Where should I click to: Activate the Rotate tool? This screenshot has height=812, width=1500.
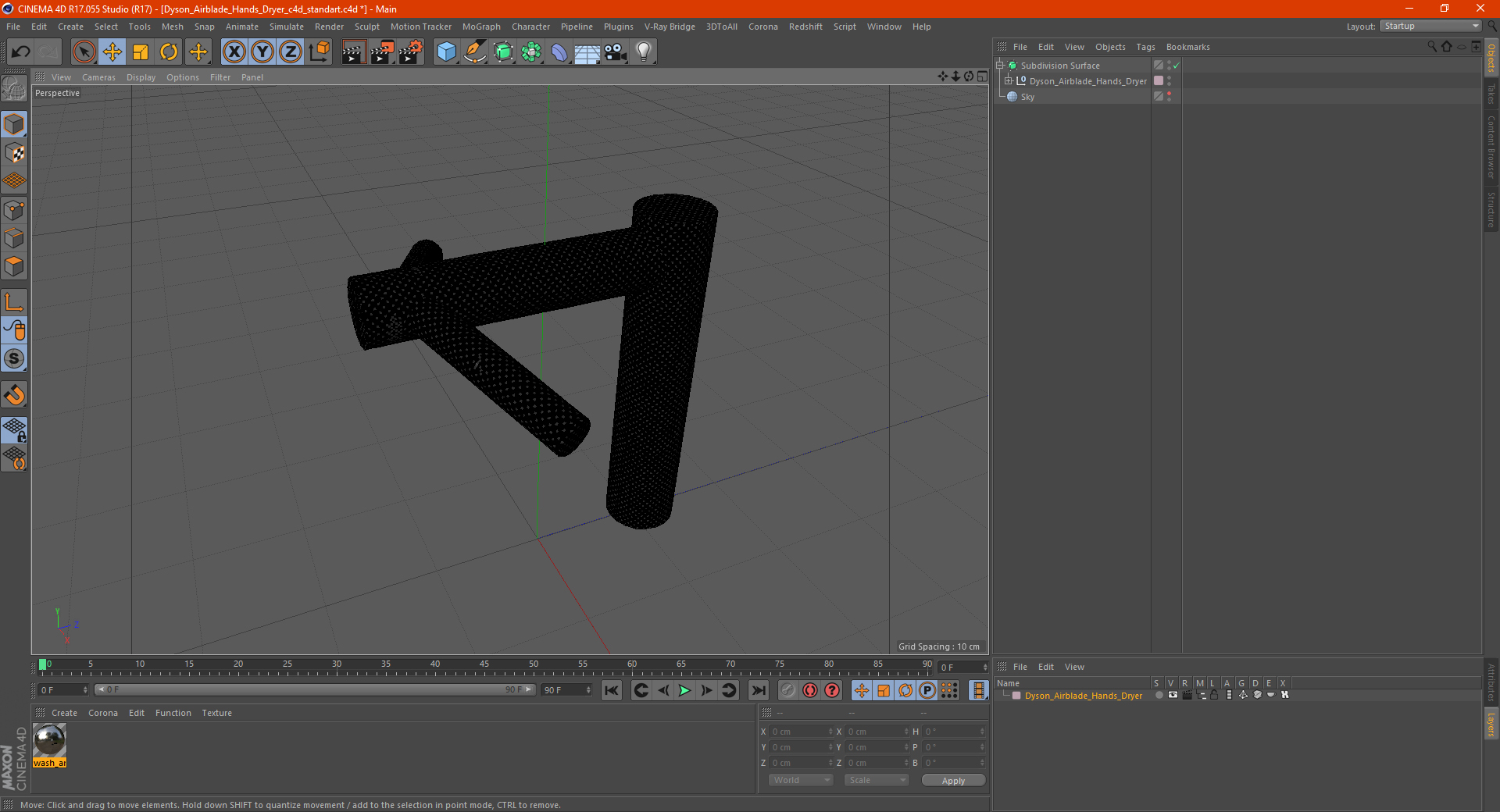point(169,52)
